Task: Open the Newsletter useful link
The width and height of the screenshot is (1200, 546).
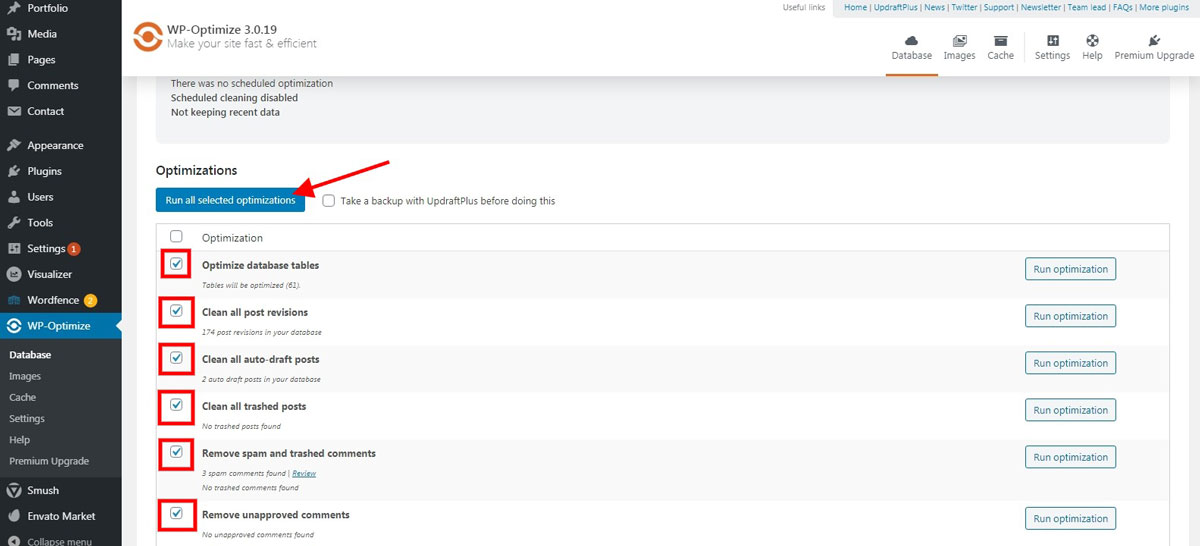Action: [1041, 7]
